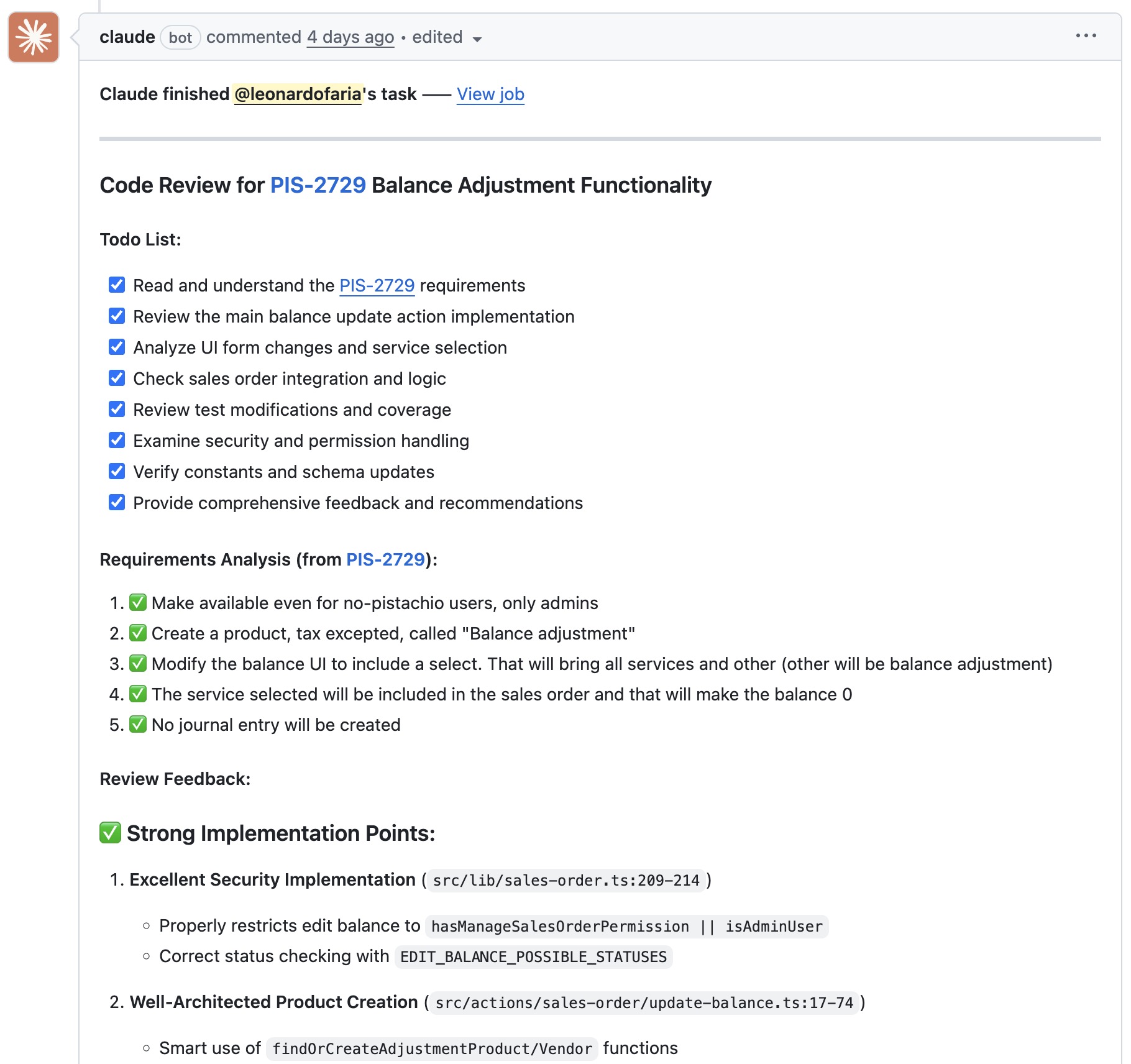Click the Claude bot avatar
Screen dimensions: 1131x1064
[x=33, y=36]
